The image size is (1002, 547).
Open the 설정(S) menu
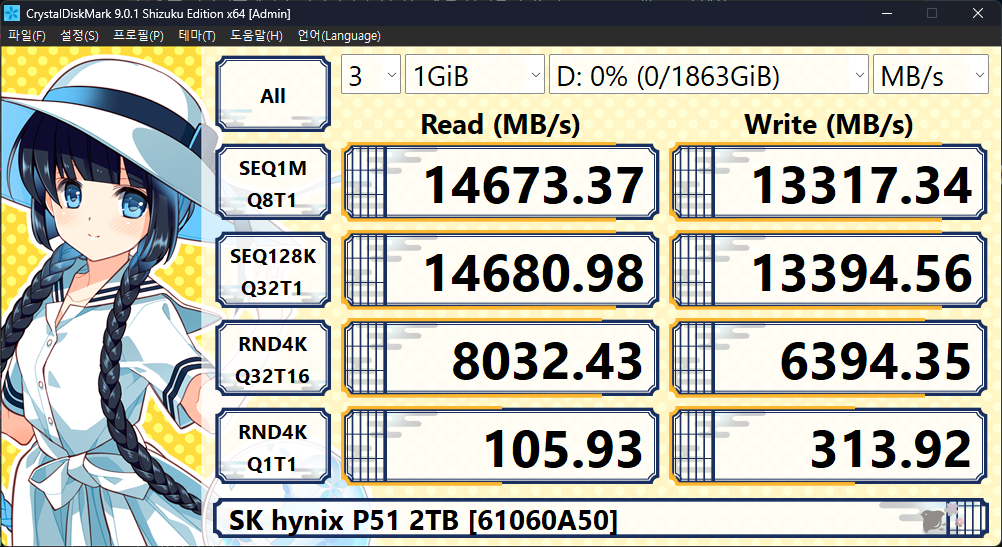pos(79,36)
